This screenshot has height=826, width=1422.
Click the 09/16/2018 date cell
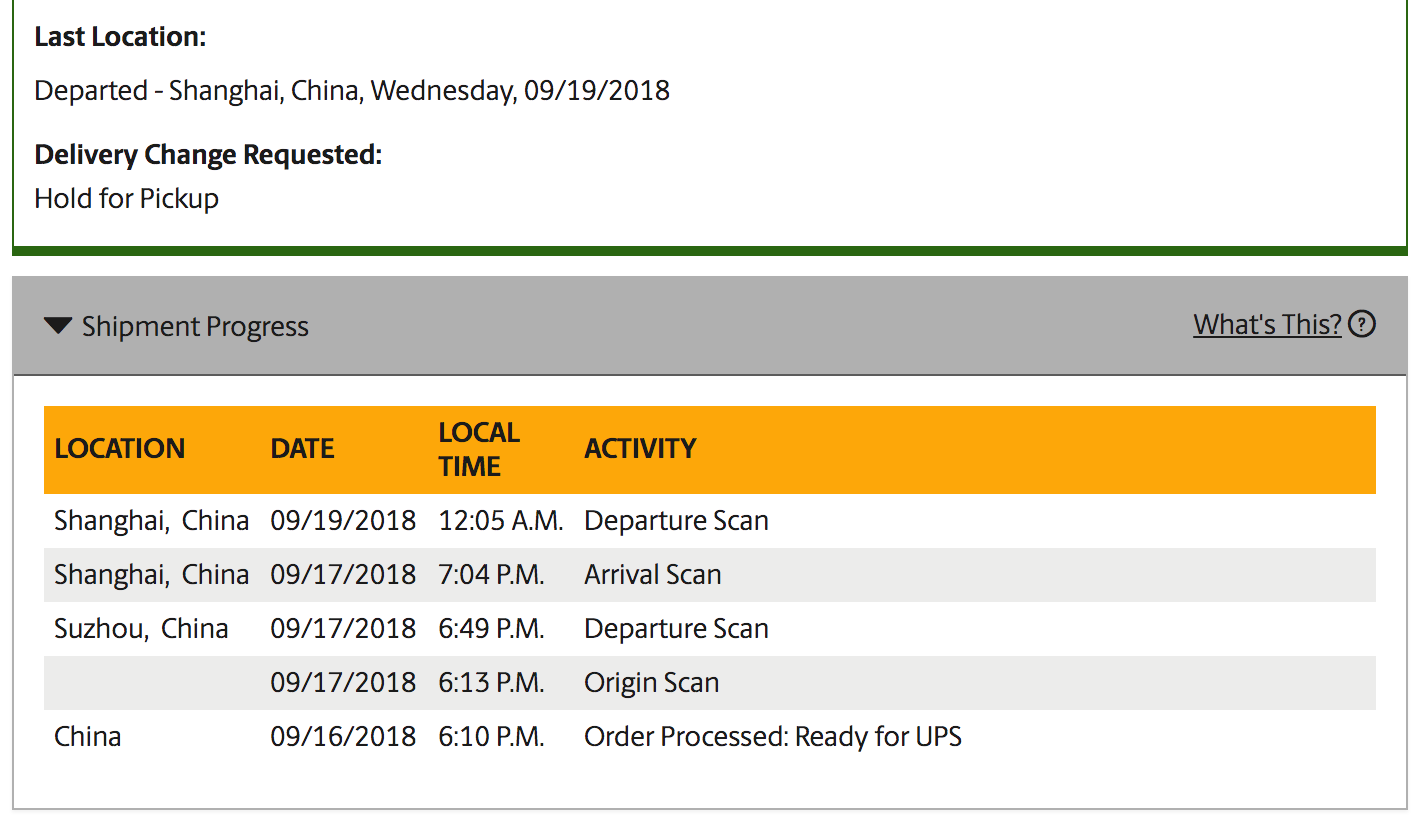[343, 737]
